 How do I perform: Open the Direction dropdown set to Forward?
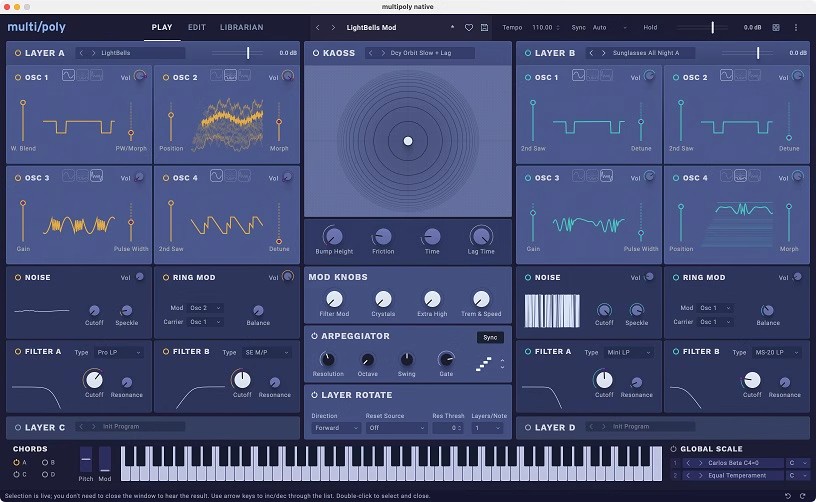coord(335,428)
